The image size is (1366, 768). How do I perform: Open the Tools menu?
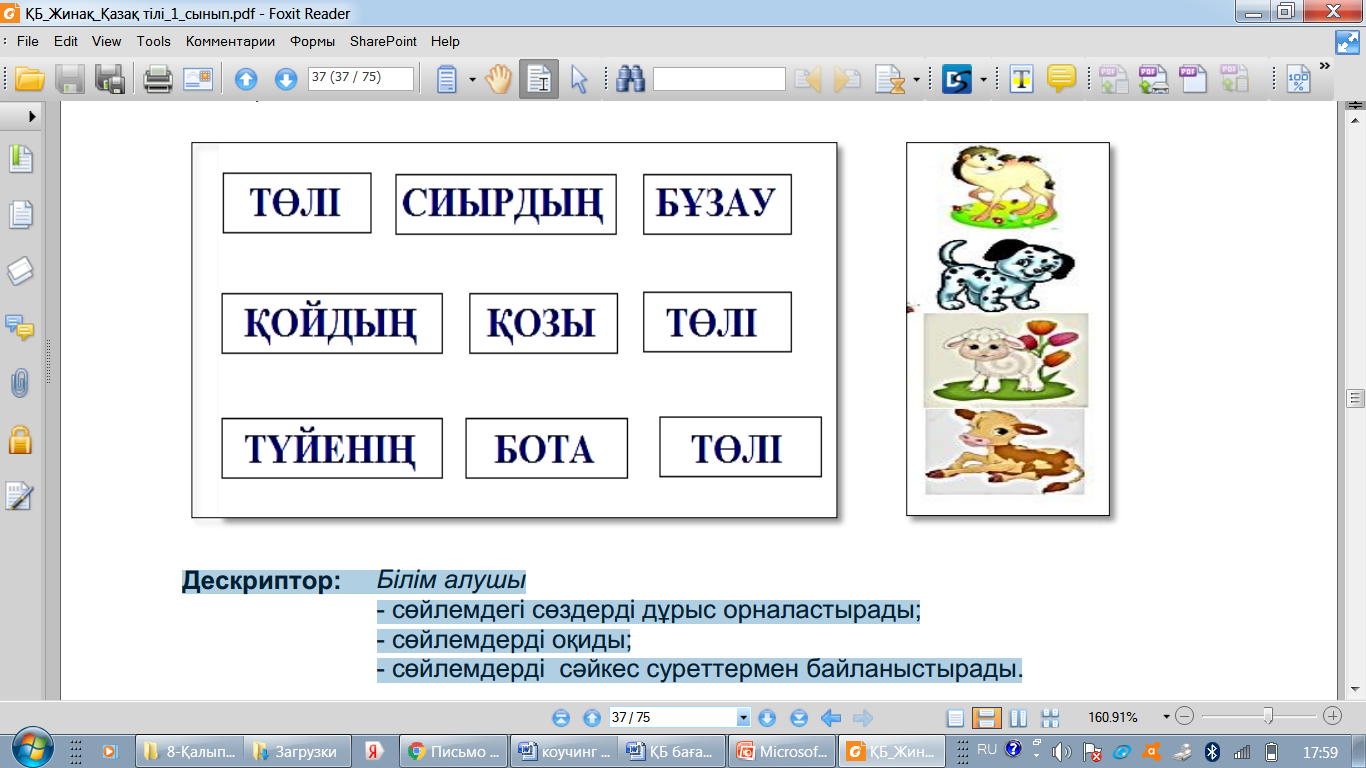[154, 41]
